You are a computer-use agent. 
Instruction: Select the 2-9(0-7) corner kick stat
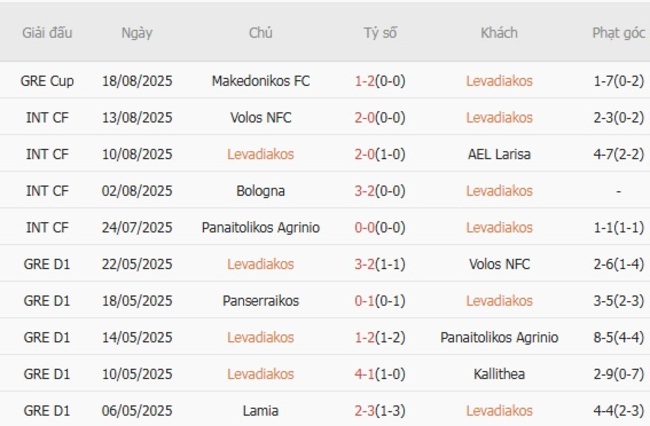click(x=618, y=374)
